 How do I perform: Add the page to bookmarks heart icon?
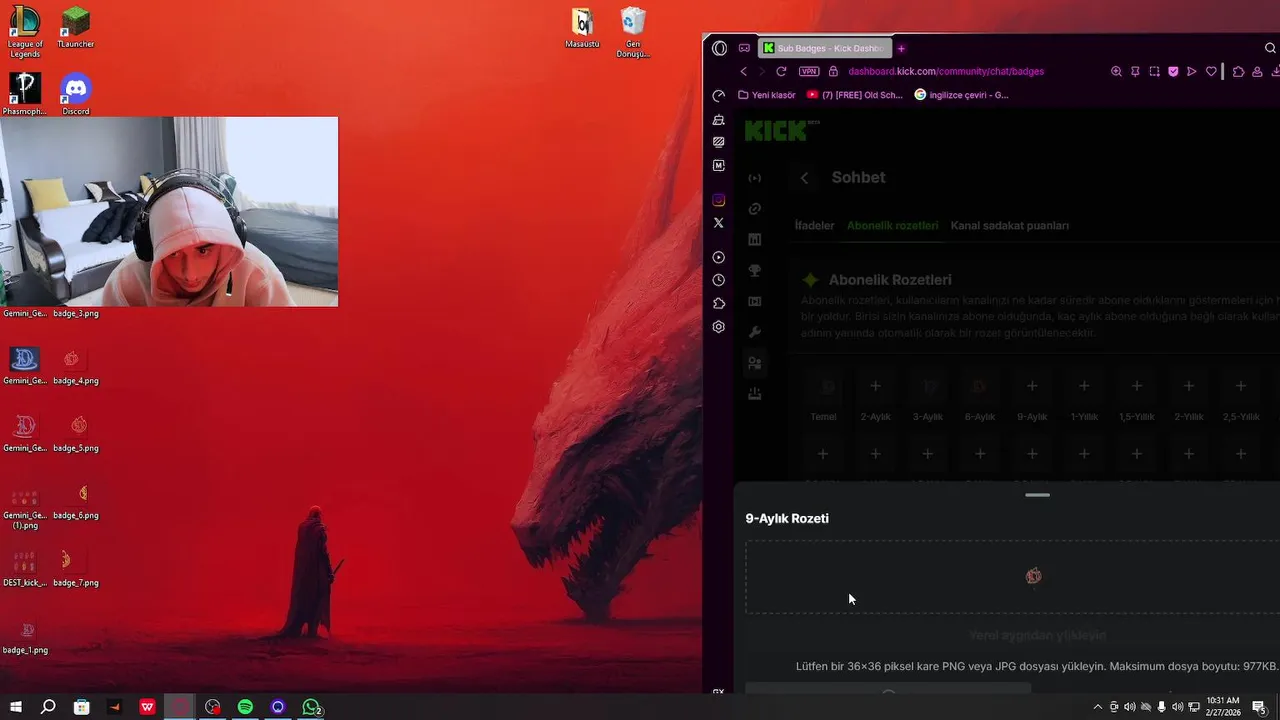click(1211, 71)
